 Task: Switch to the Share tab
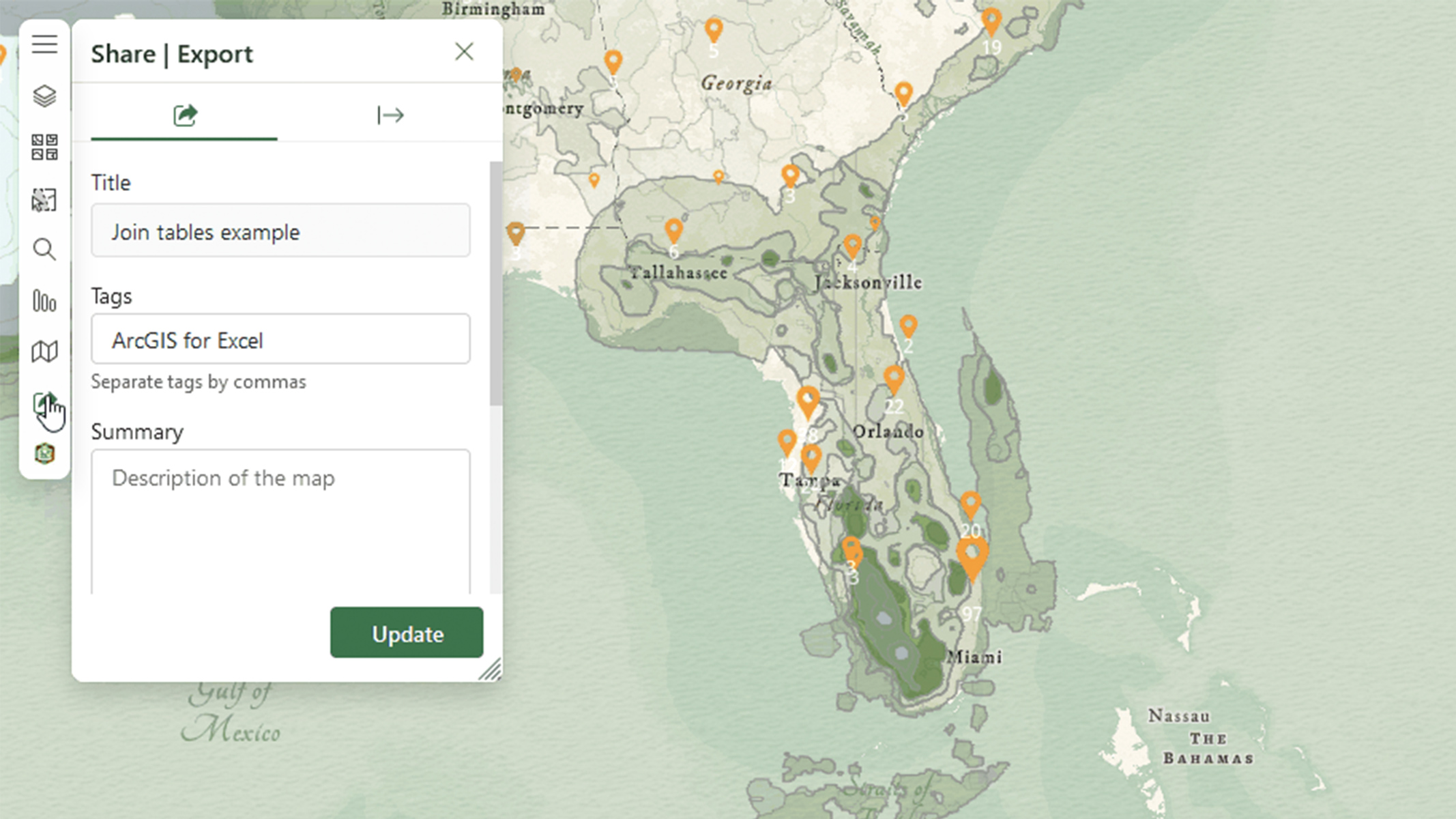pyautogui.click(x=184, y=115)
